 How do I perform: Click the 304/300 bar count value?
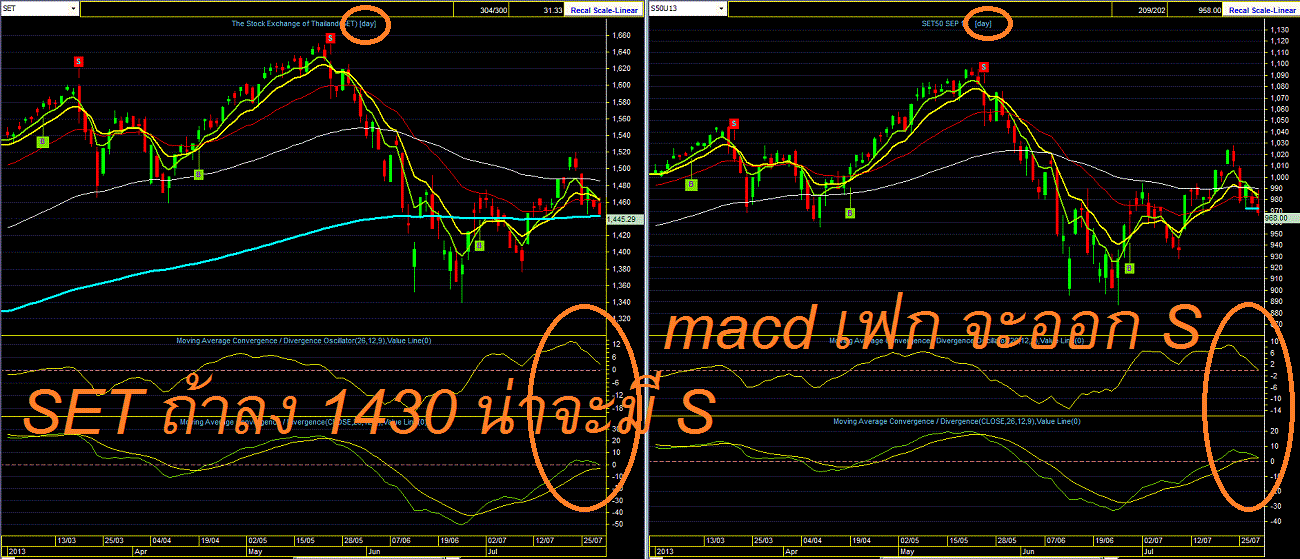click(x=495, y=9)
